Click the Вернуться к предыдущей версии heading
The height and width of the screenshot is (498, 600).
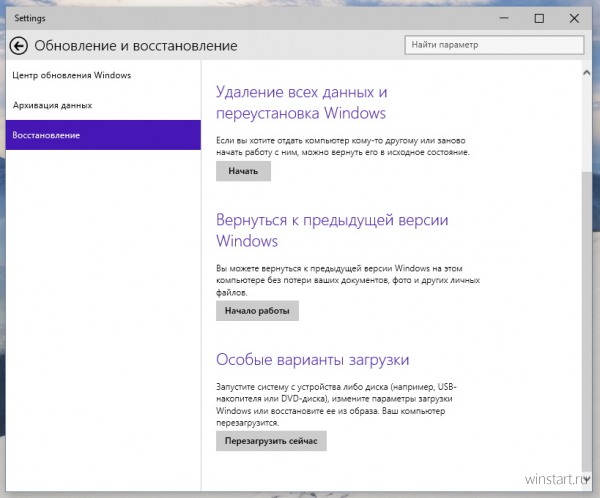coord(331,230)
